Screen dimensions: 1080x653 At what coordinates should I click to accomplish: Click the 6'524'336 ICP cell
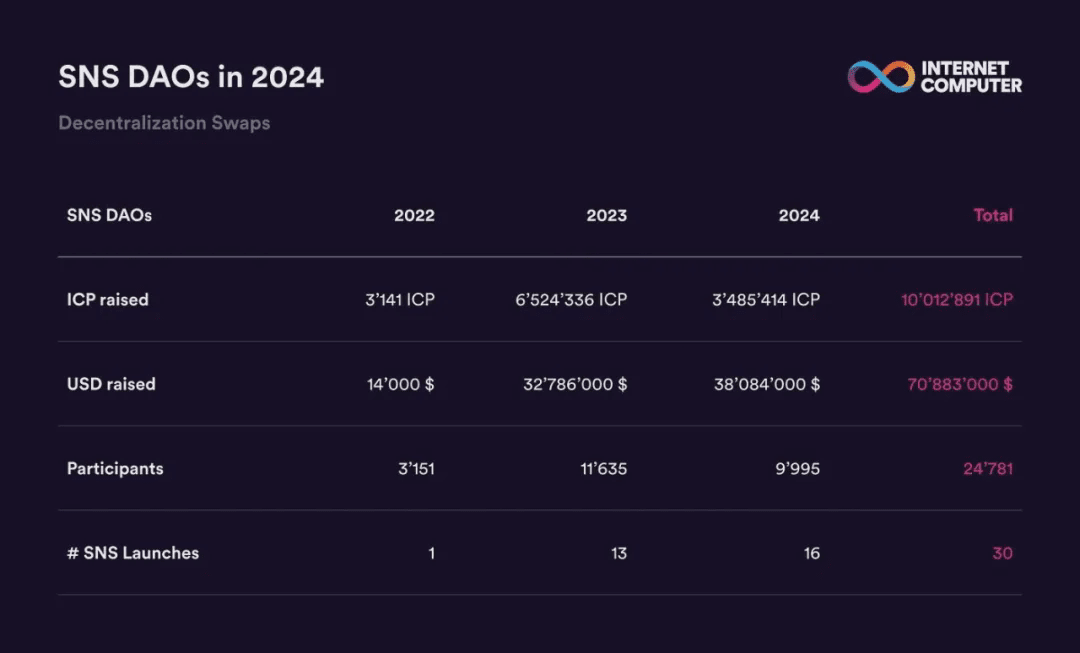(x=571, y=300)
